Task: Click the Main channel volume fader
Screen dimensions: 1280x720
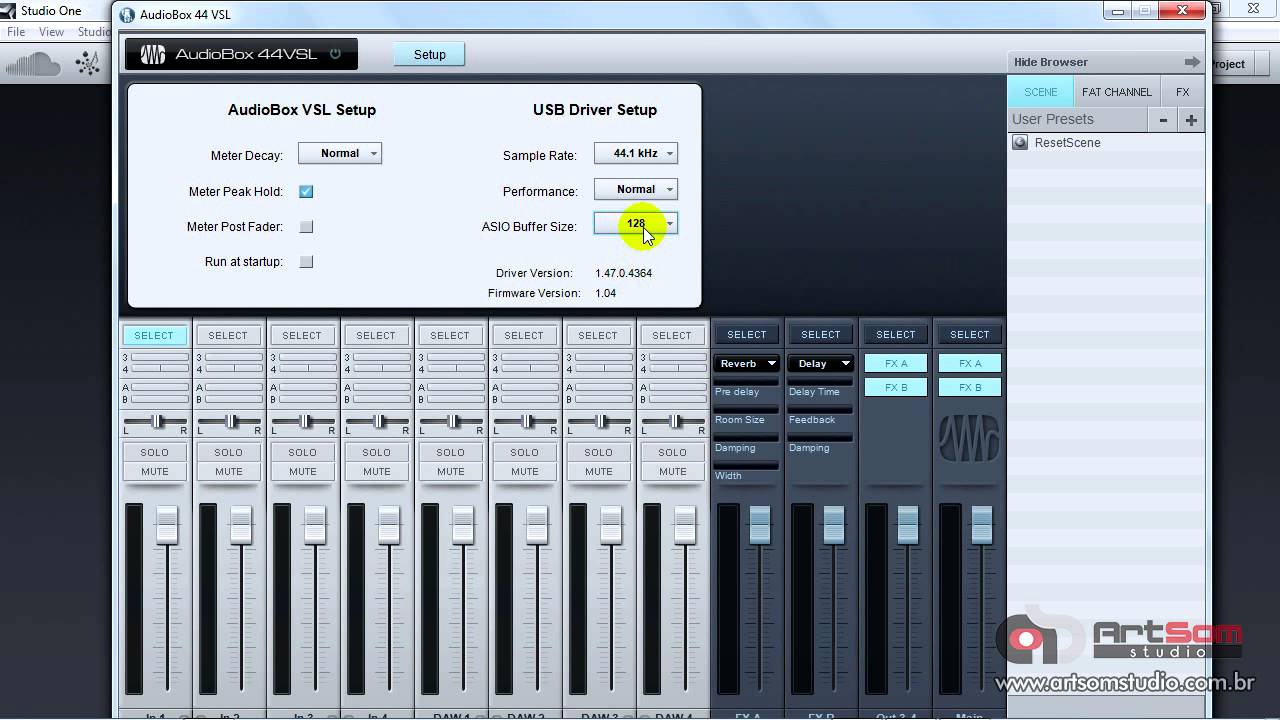Action: (982, 524)
